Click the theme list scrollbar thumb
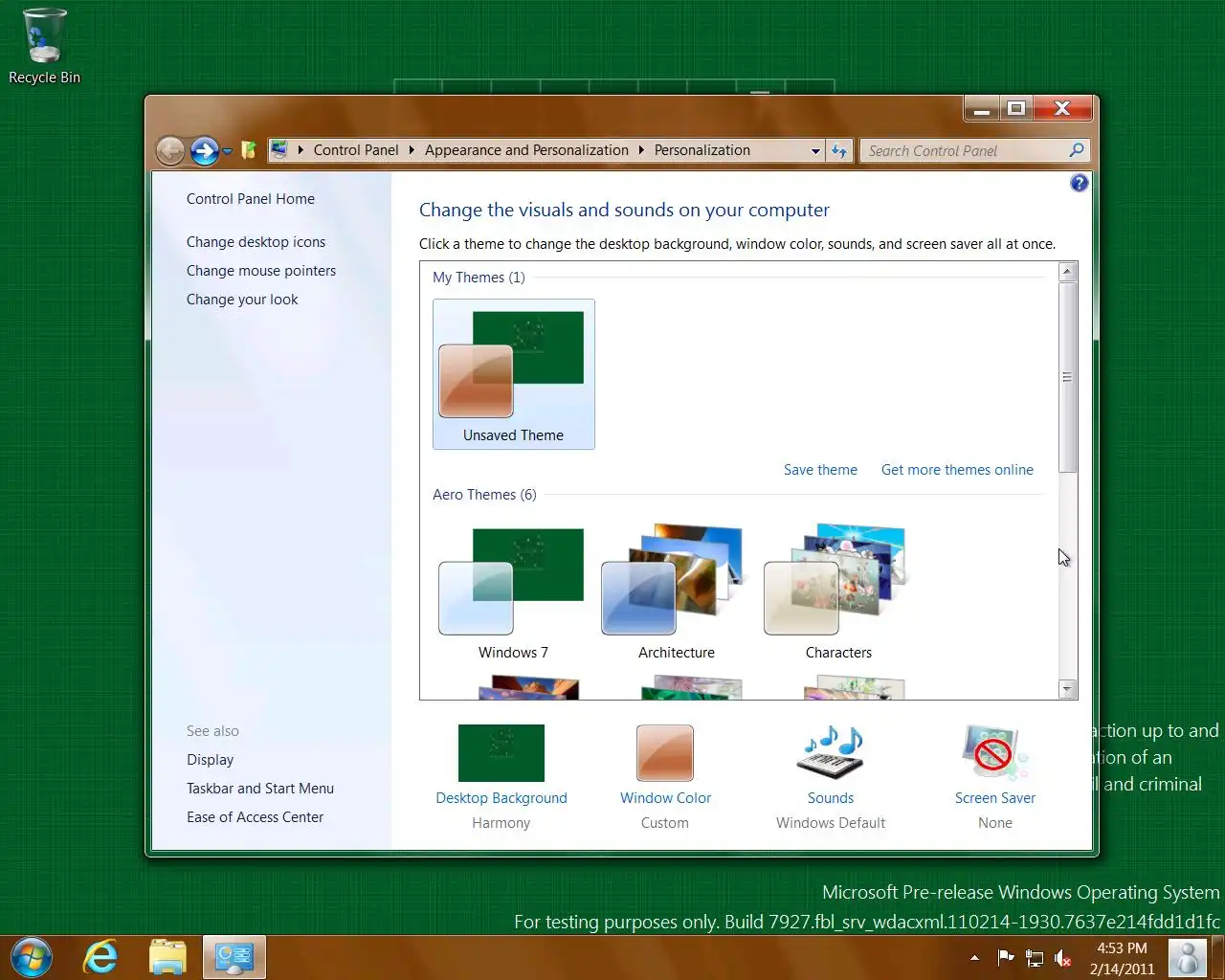 1068,377
